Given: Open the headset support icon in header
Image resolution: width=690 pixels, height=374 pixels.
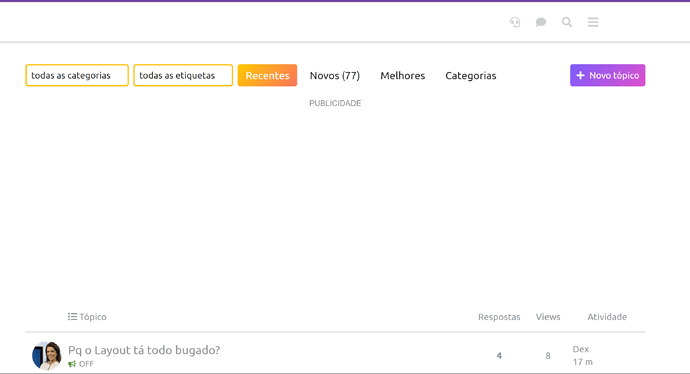Looking at the screenshot, I should (515, 22).
